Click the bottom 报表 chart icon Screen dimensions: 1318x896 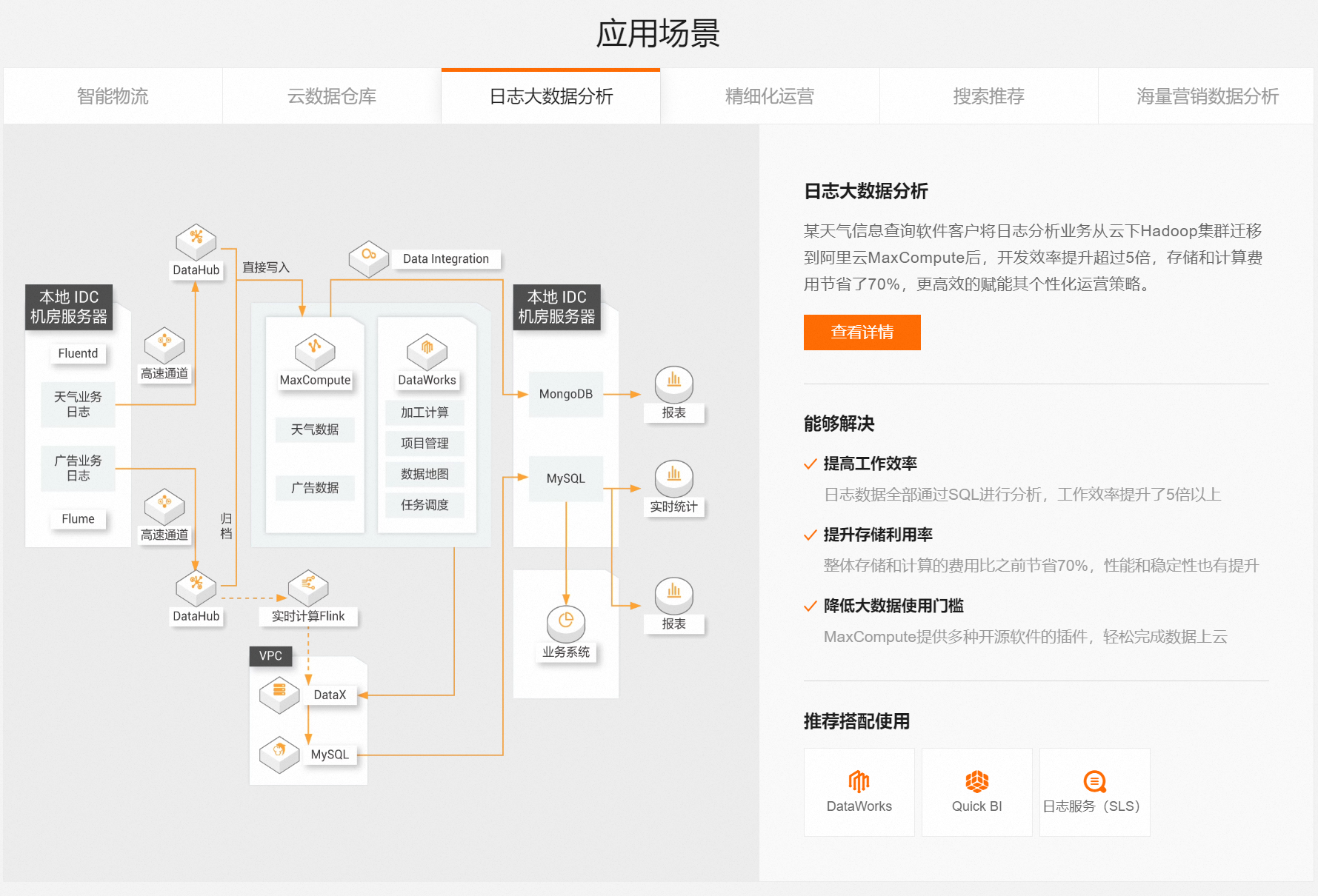pyautogui.click(x=673, y=596)
